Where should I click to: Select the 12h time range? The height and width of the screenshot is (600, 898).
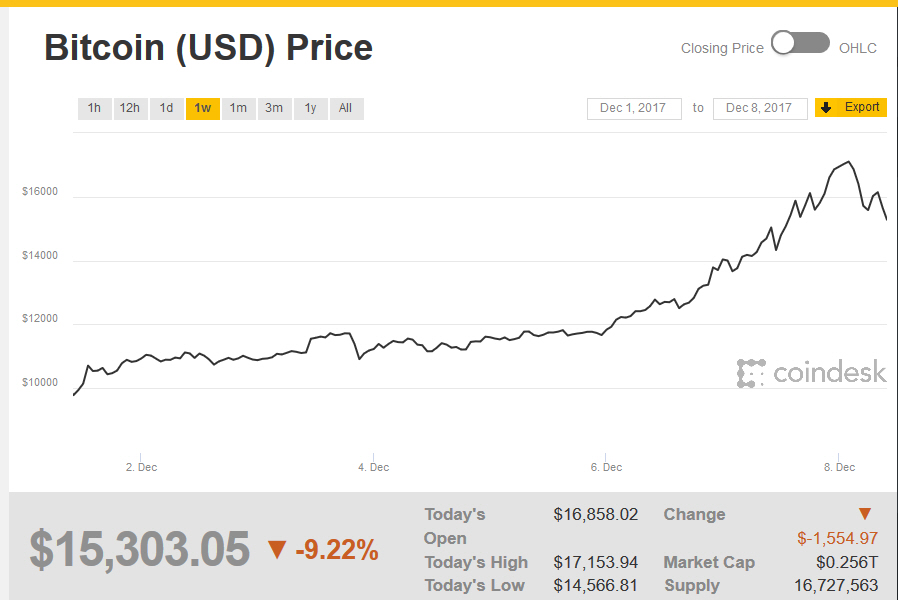129,108
